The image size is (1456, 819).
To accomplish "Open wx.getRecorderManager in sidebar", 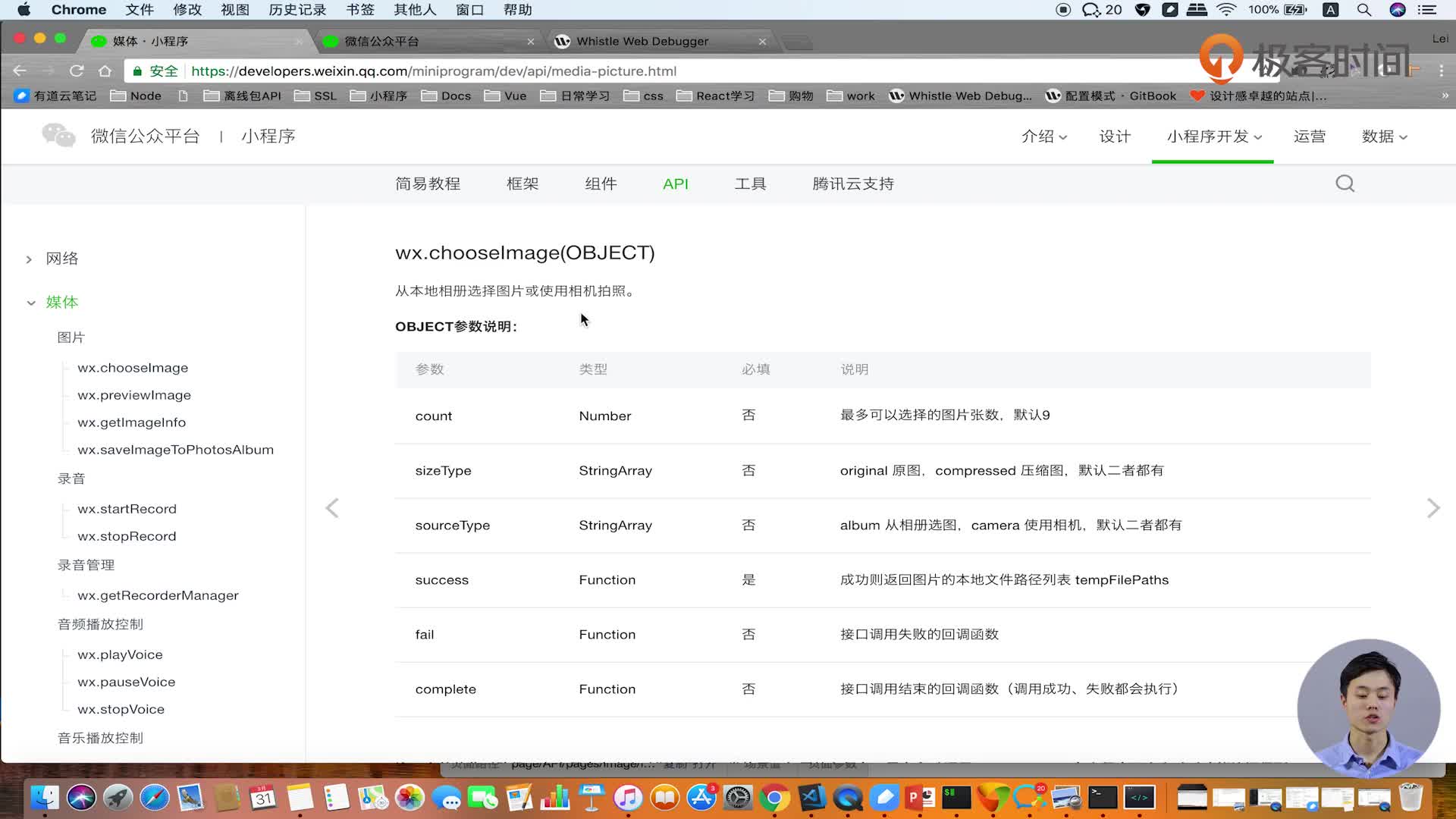I will [158, 595].
